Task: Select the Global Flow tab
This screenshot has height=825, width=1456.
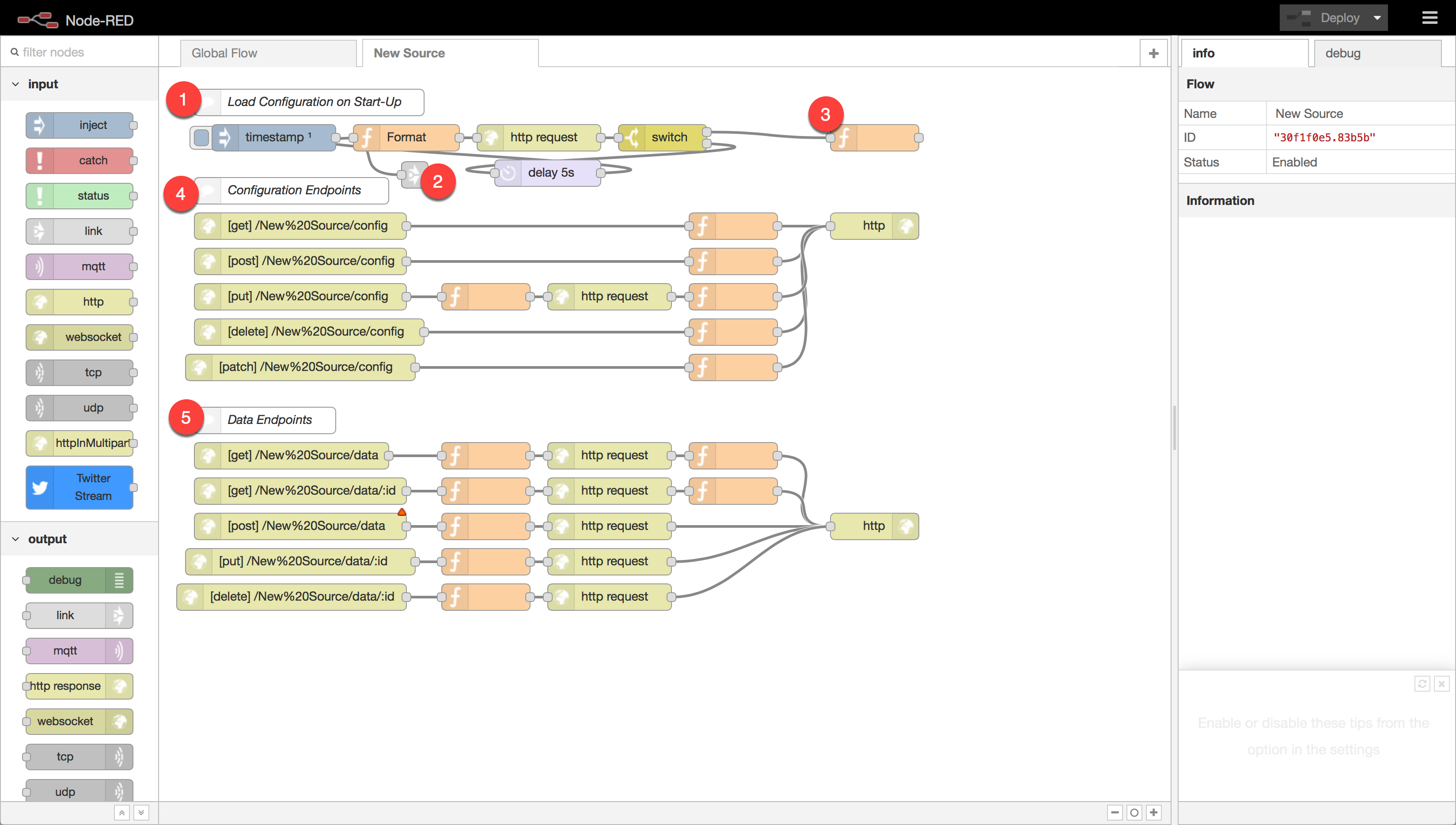Action: coord(225,52)
